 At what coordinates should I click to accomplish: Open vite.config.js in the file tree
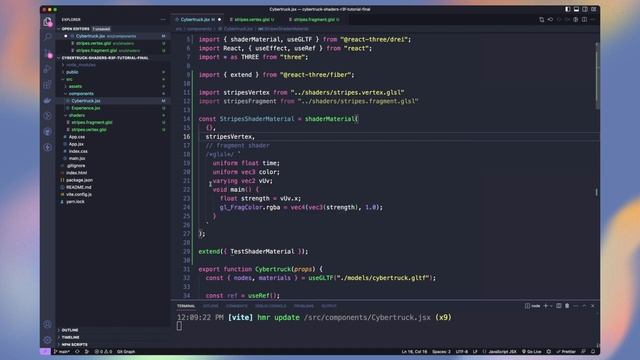point(79,194)
